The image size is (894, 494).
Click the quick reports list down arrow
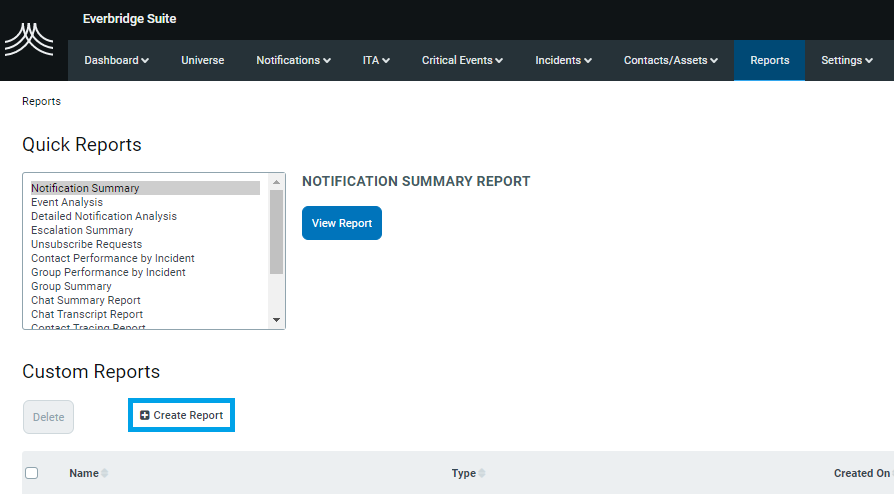277,320
